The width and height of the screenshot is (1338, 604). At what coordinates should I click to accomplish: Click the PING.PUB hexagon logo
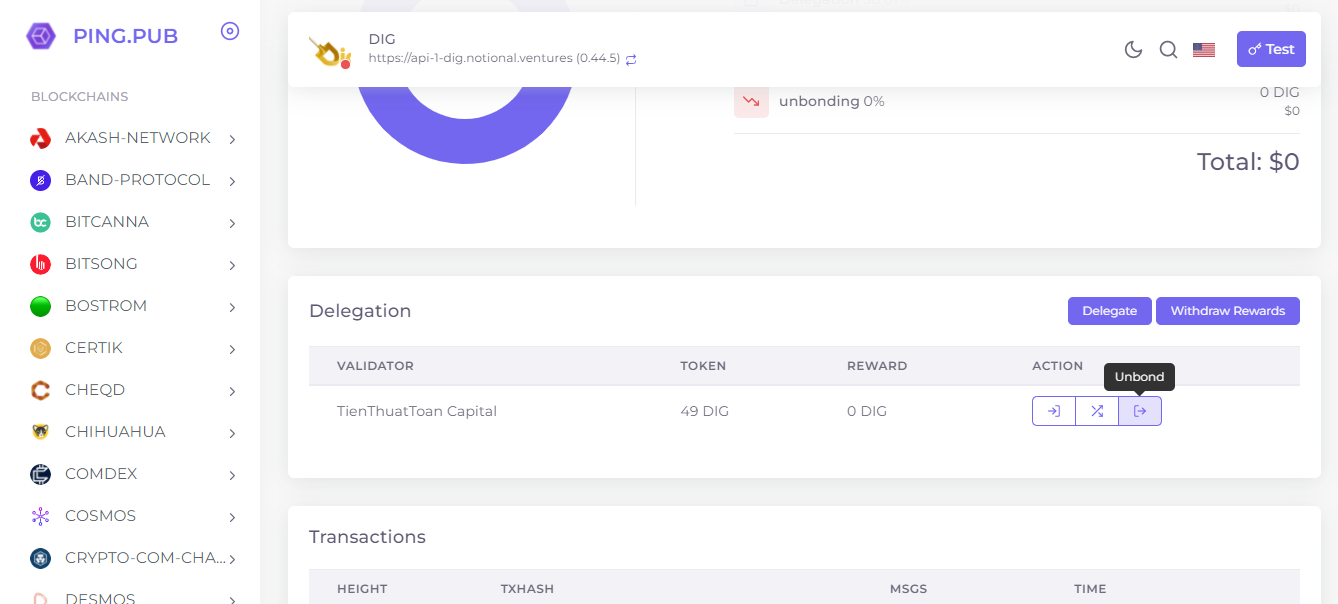[41, 36]
